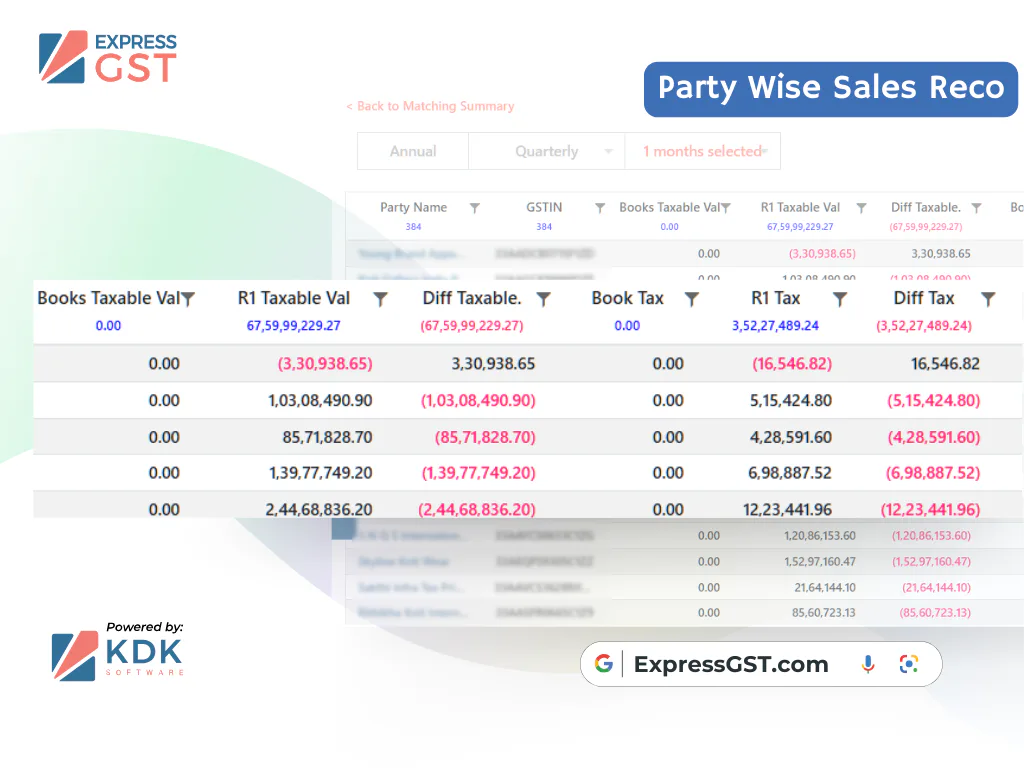Click the Diff Tax column header

click(x=924, y=298)
